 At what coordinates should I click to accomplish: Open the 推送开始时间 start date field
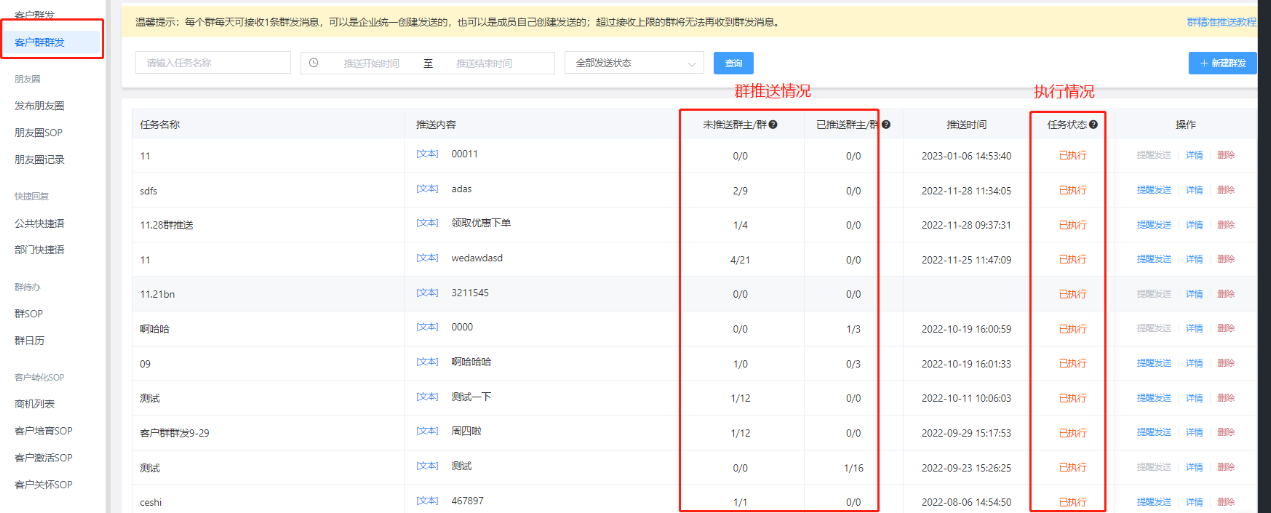tap(371, 63)
